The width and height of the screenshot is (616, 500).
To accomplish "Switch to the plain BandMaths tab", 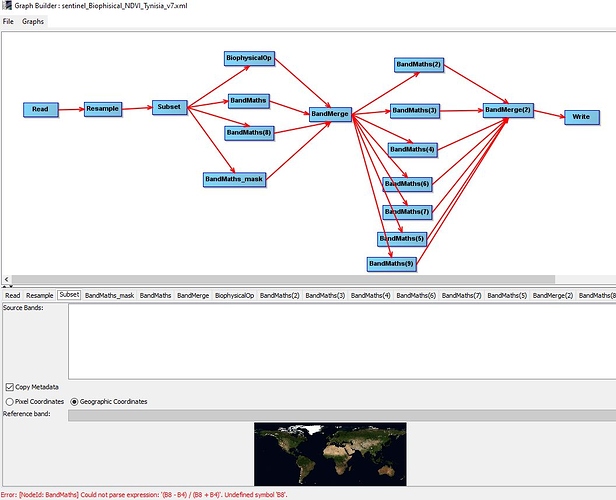I will tap(156, 295).
